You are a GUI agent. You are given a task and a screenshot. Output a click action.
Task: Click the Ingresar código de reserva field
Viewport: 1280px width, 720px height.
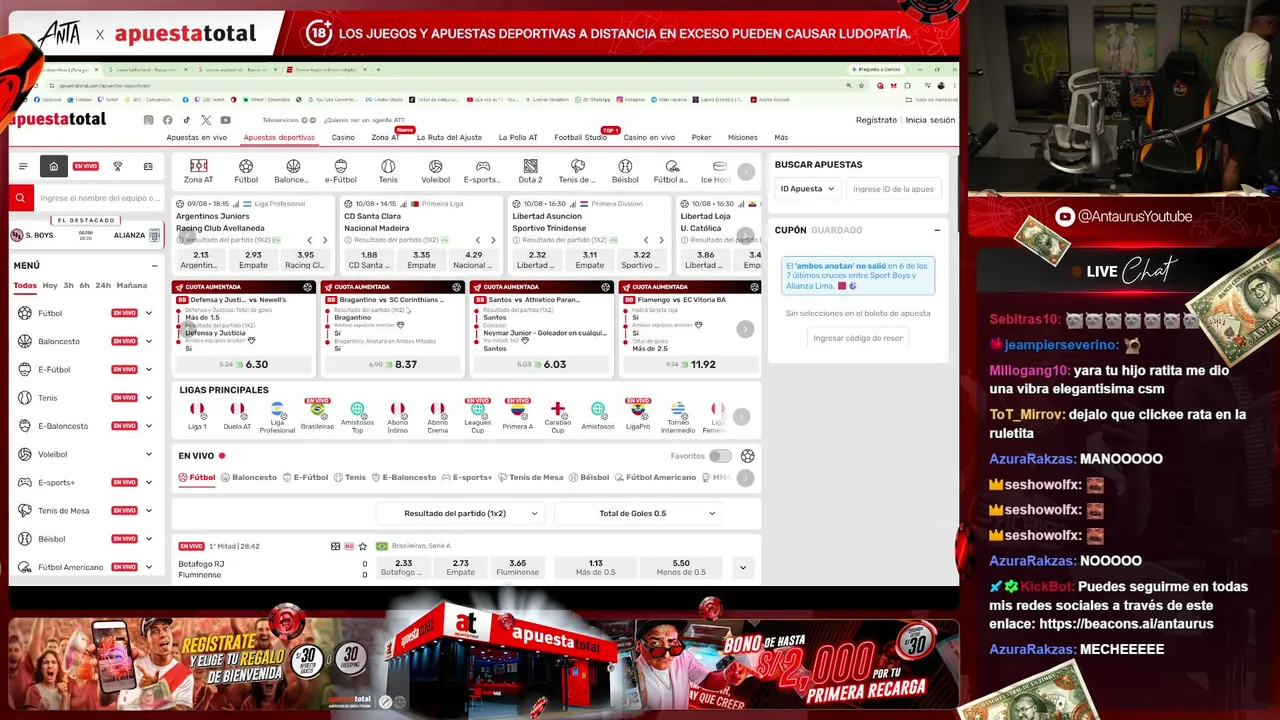tap(858, 338)
